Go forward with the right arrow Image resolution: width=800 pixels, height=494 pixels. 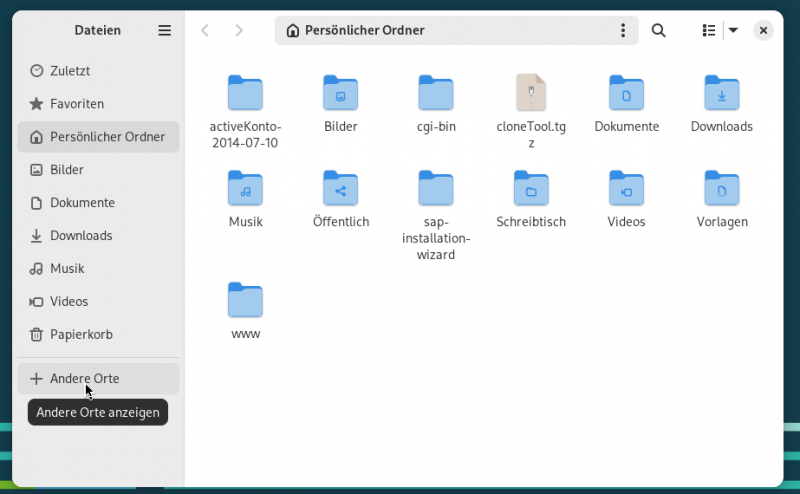(x=239, y=30)
